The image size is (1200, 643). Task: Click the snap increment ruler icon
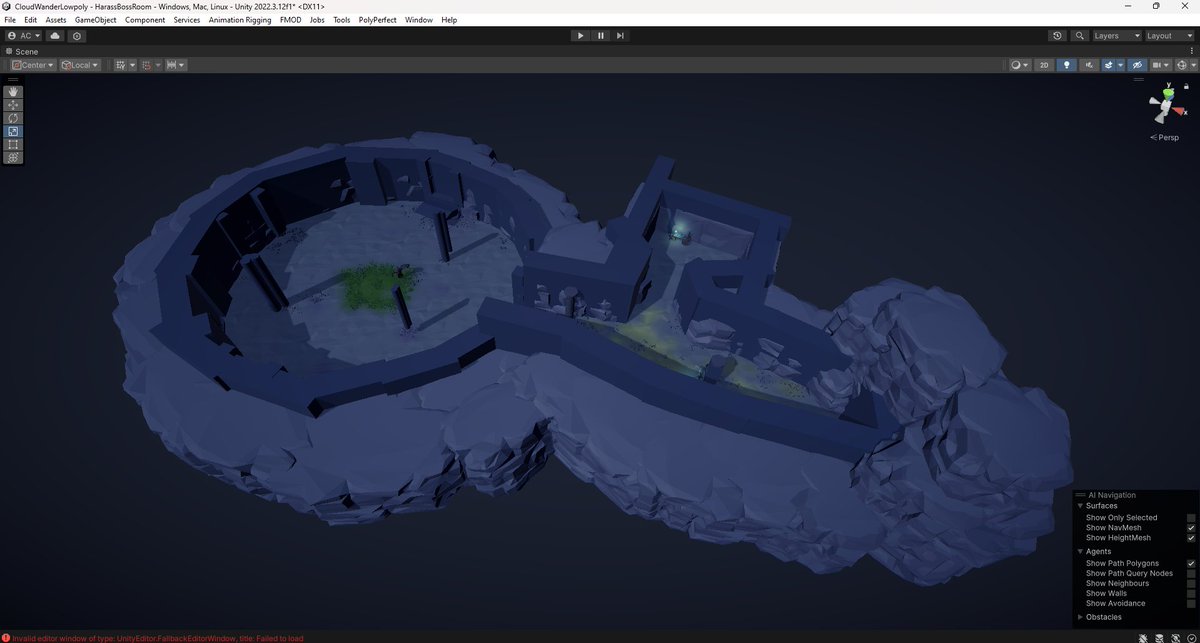pos(172,65)
